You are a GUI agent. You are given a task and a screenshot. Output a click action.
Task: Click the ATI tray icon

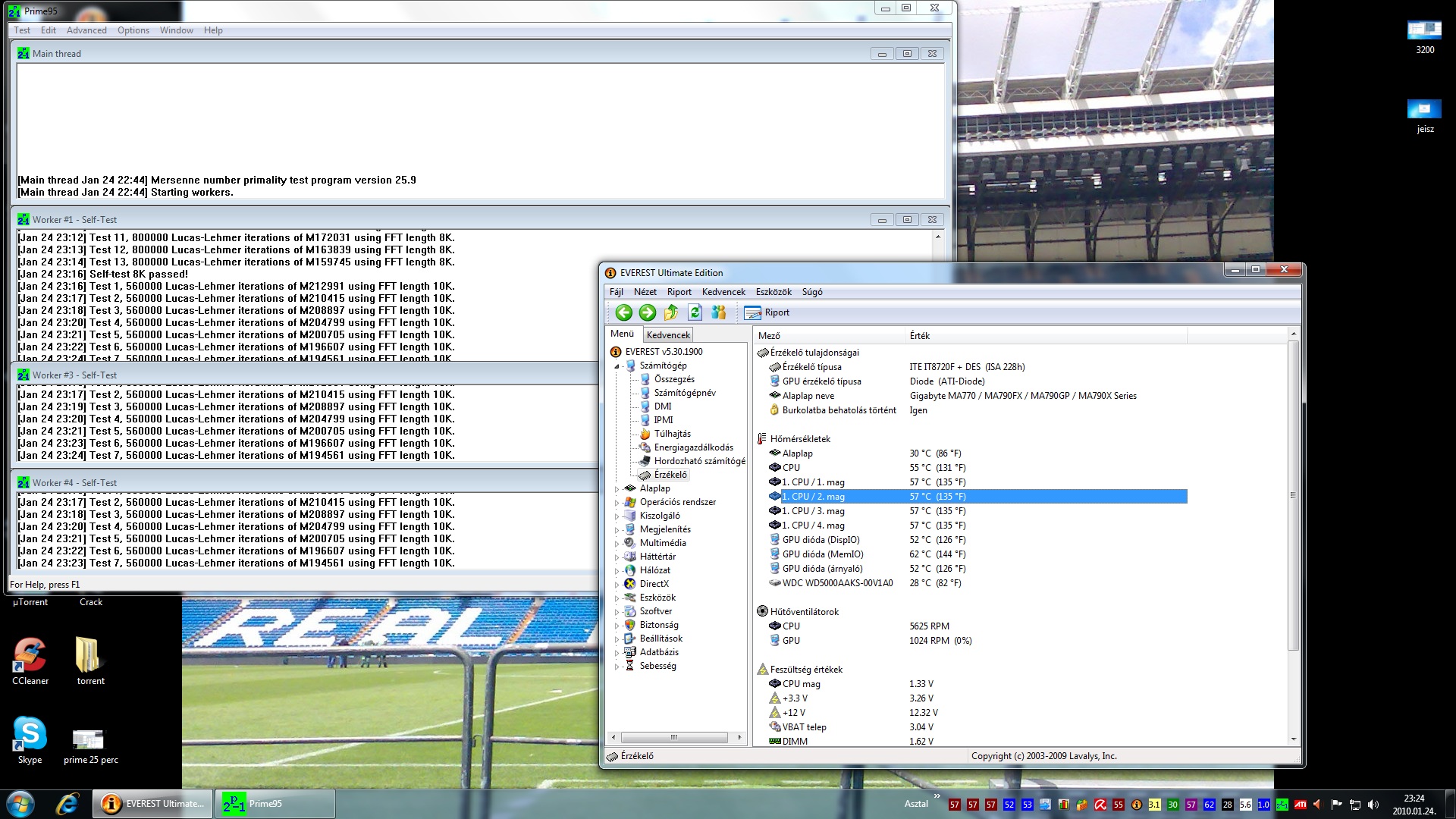(1300, 805)
